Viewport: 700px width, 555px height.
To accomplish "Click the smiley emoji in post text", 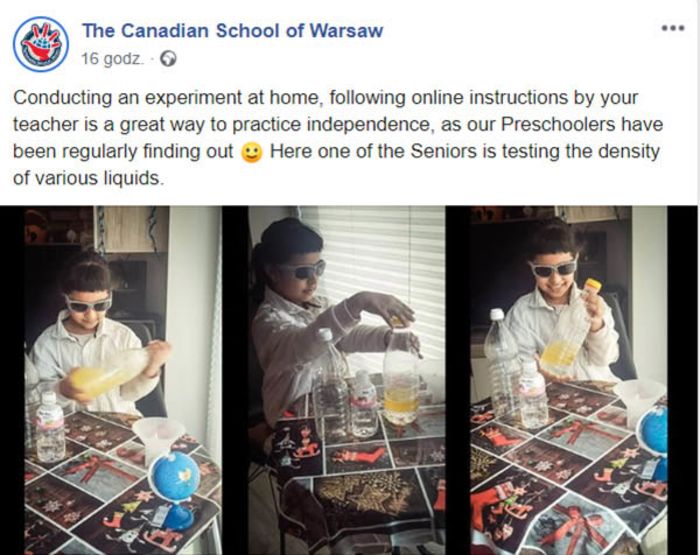I will point(251,152).
